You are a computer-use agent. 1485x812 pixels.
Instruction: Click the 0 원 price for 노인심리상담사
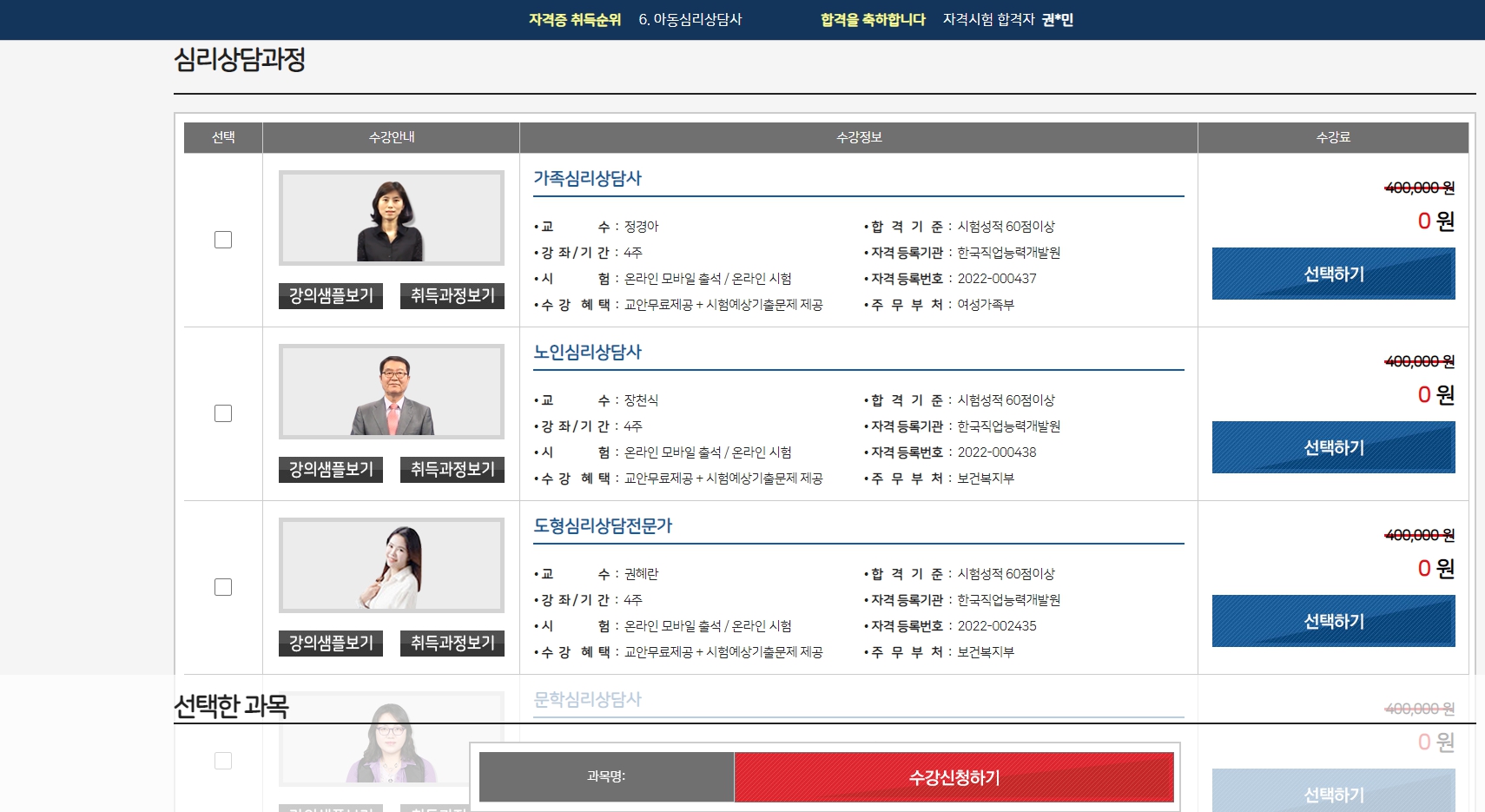1435,395
